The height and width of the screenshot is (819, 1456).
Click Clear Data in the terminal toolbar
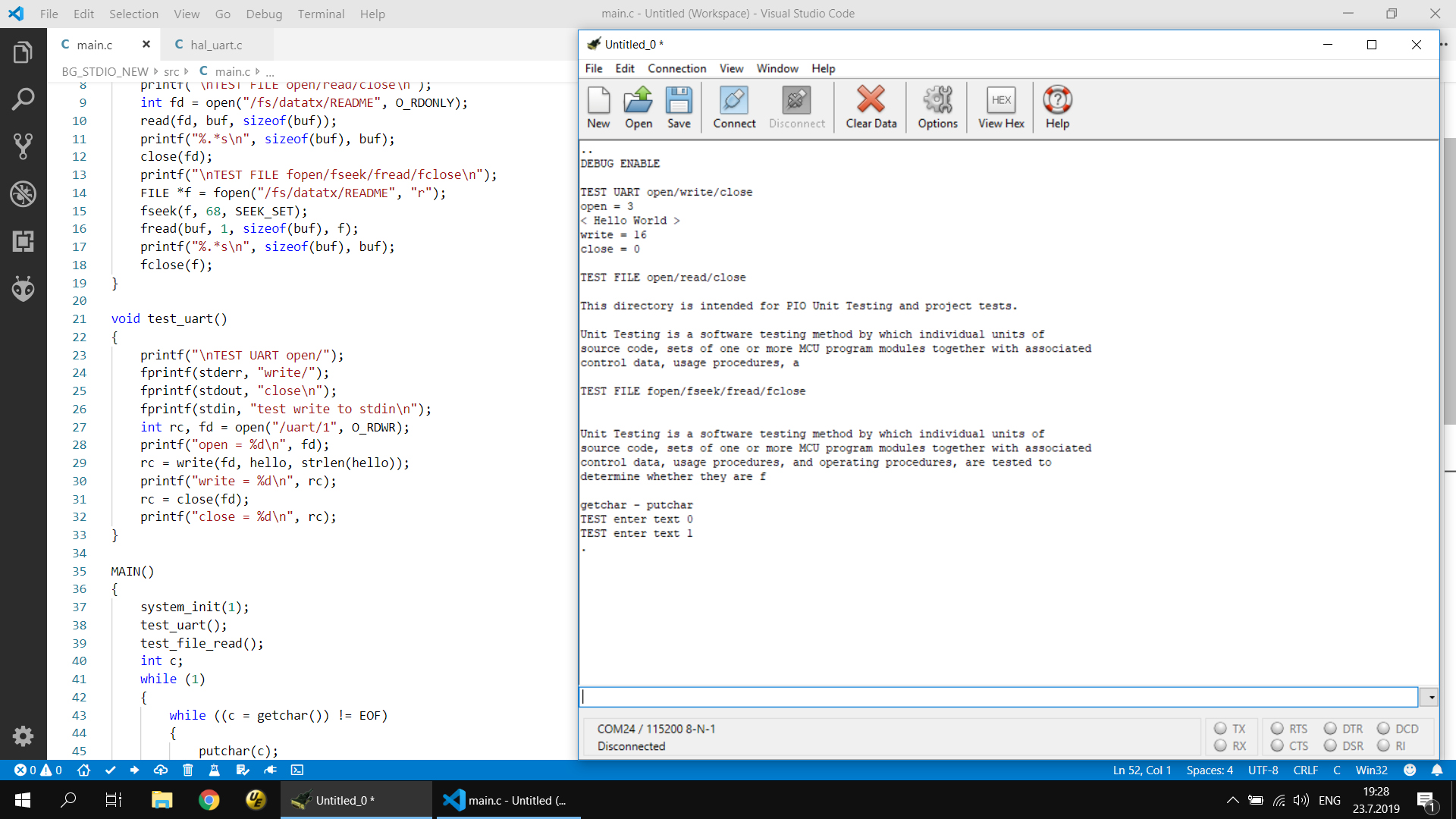(871, 108)
